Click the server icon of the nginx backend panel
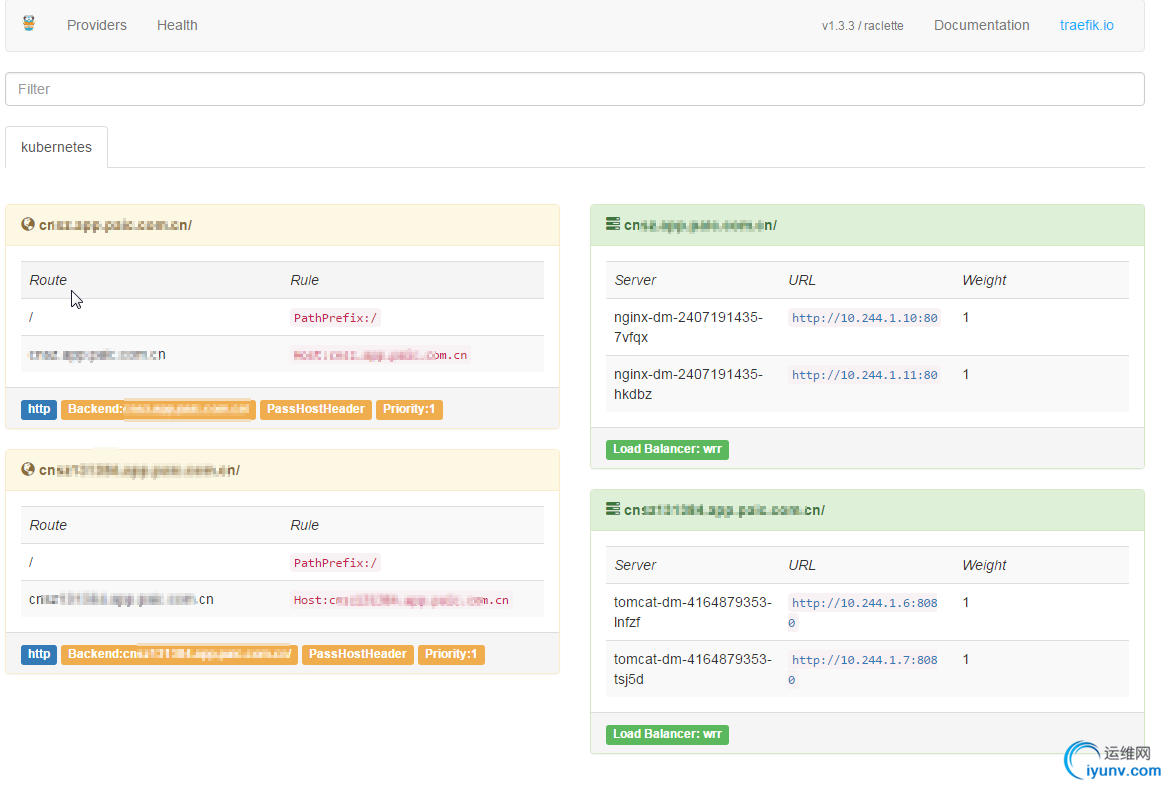Image resolution: width=1167 pixels, height=787 pixels. 613,224
